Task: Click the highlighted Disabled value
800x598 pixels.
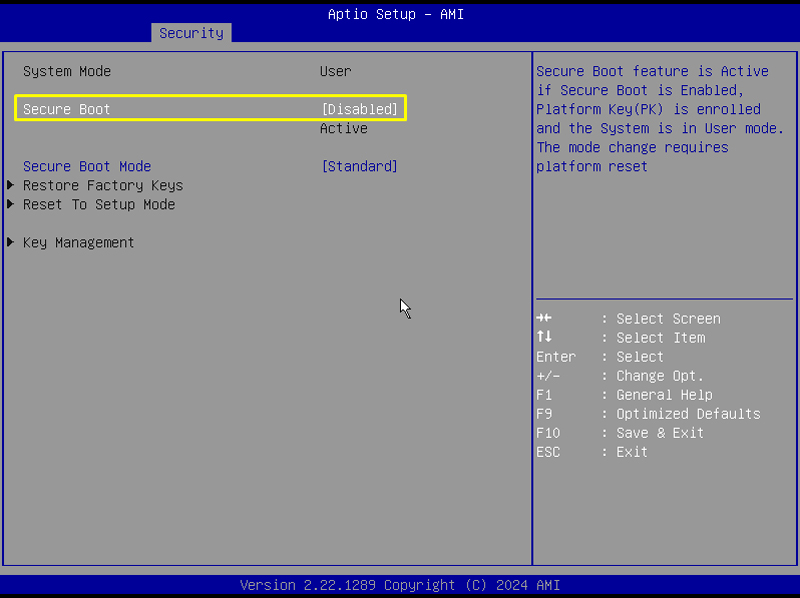Action: [360, 109]
